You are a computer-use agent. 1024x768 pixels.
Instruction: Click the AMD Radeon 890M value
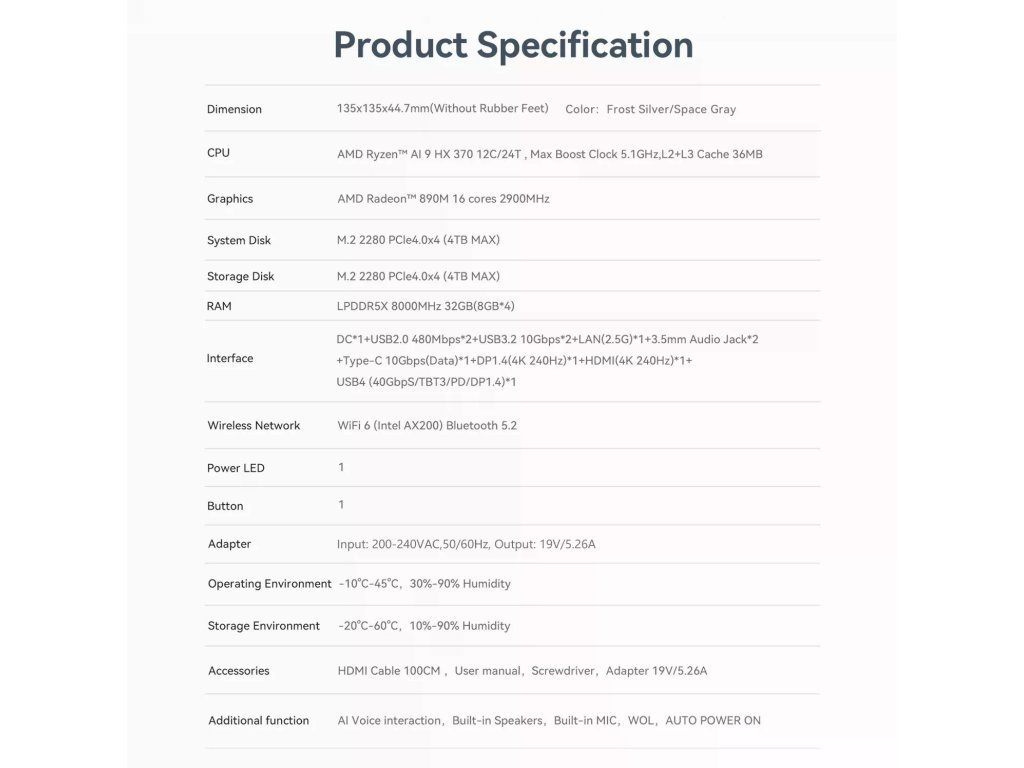tap(443, 199)
